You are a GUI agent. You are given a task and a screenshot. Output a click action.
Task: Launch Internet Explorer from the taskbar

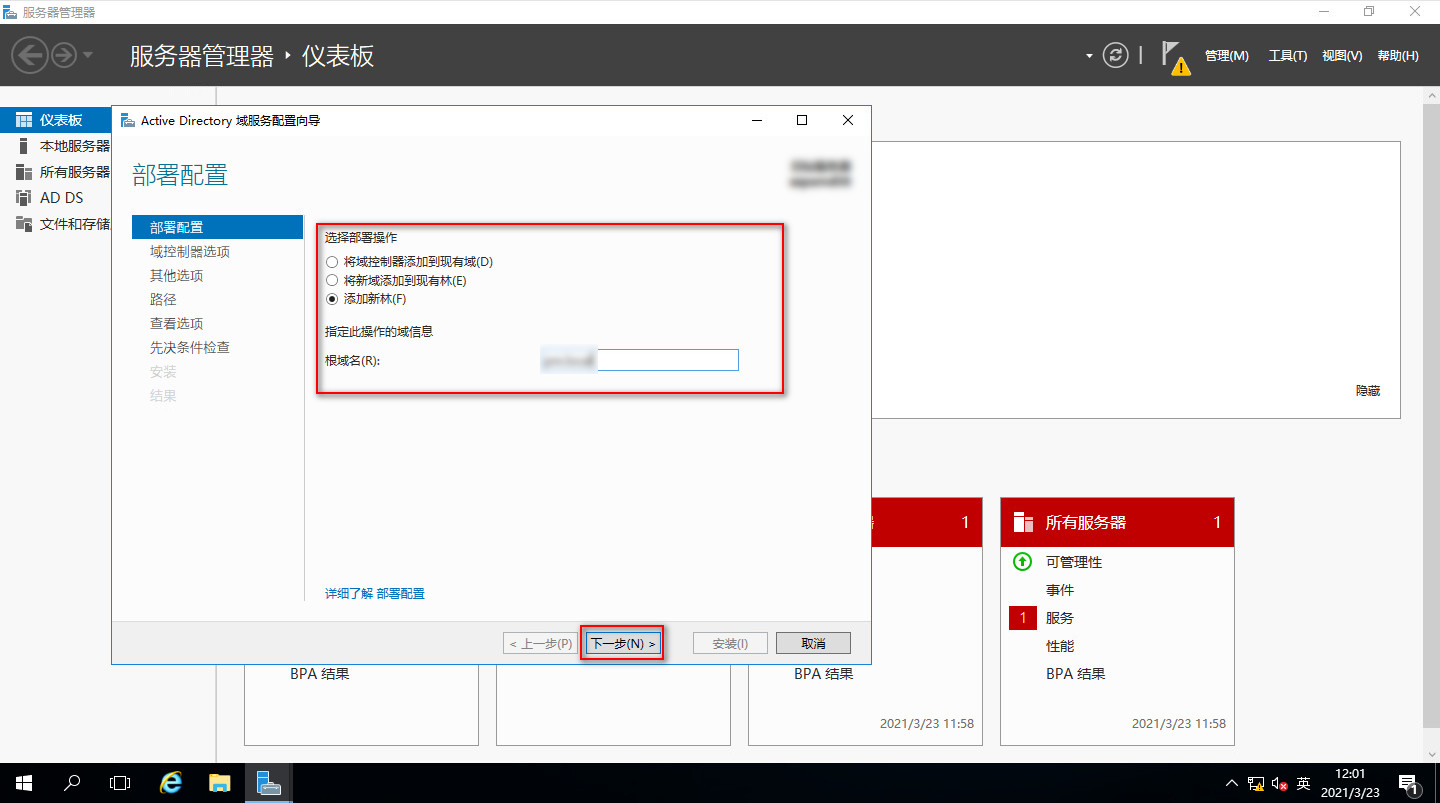(x=171, y=783)
